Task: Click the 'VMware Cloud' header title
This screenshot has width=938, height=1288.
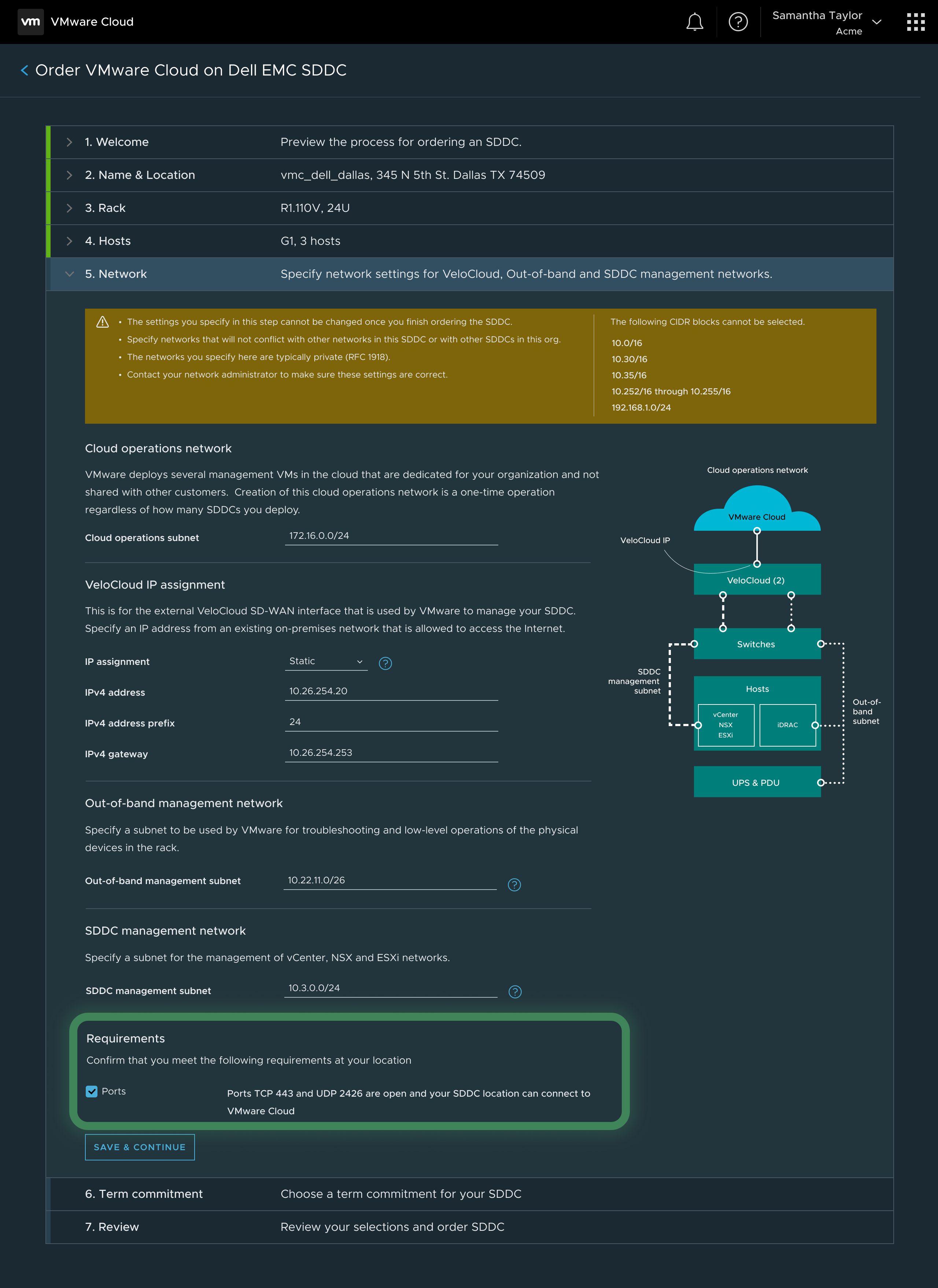Action: [x=92, y=22]
